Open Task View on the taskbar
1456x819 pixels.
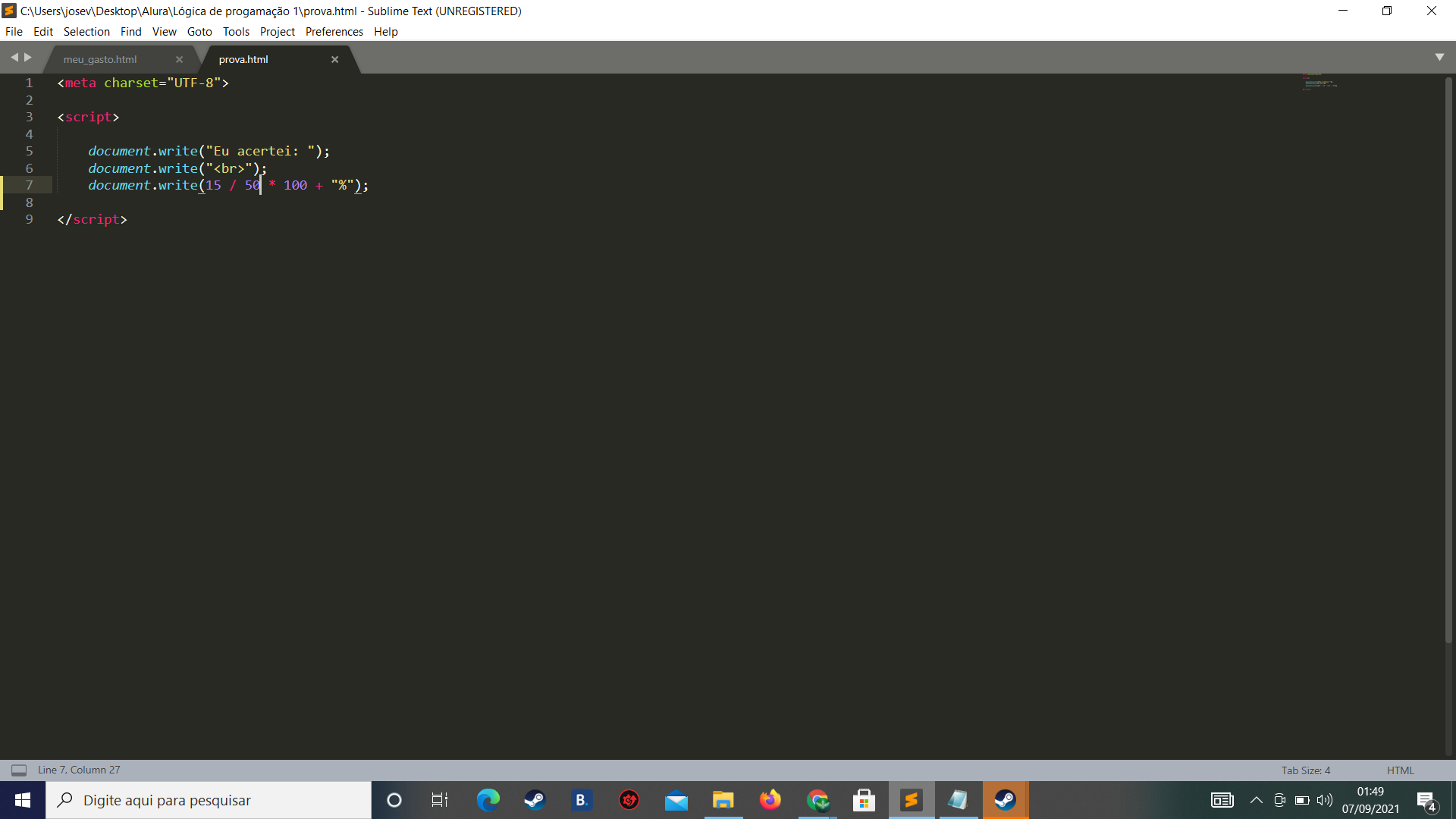[x=440, y=800]
